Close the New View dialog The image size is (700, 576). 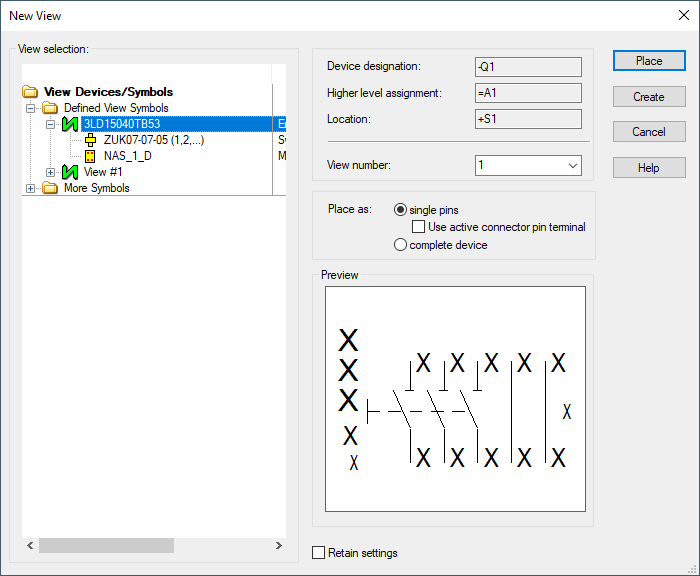tap(682, 15)
